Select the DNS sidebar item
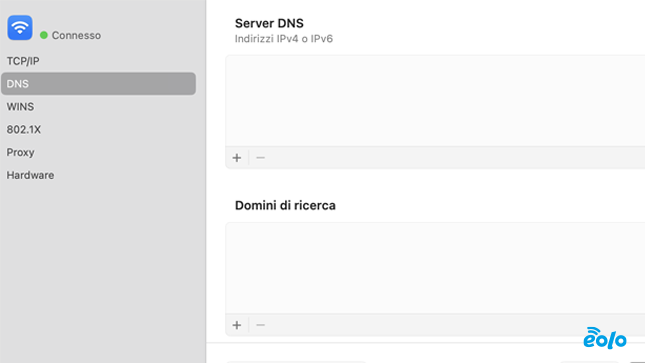The width and height of the screenshot is (645, 363). (x=98, y=84)
